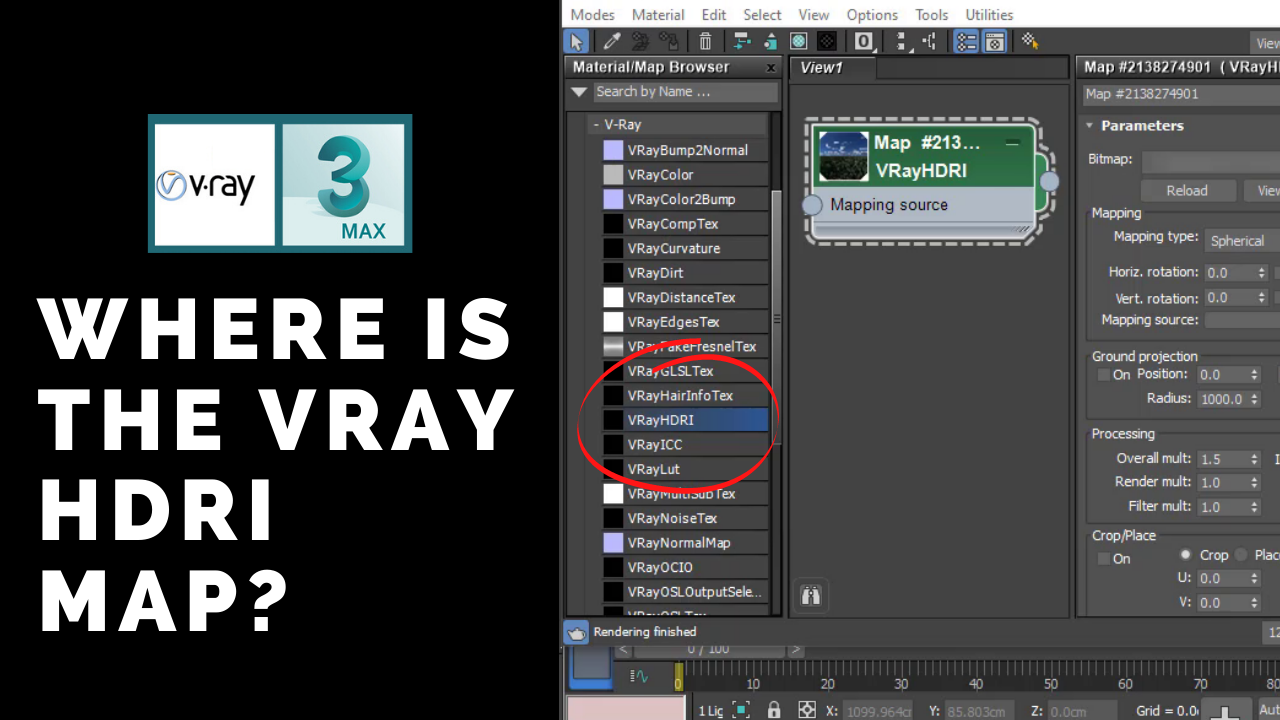Select VRayColor in the map list

[x=685, y=175]
